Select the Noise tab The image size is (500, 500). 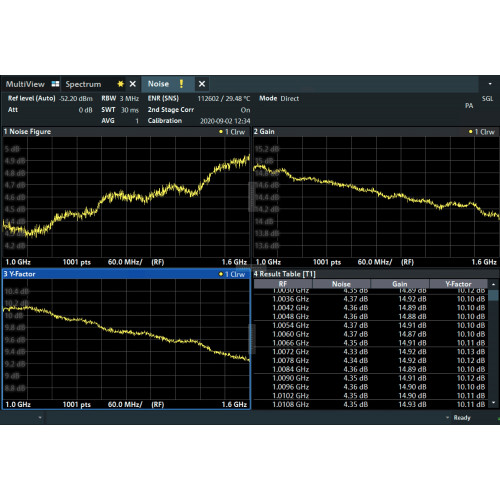tap(158, 84)
